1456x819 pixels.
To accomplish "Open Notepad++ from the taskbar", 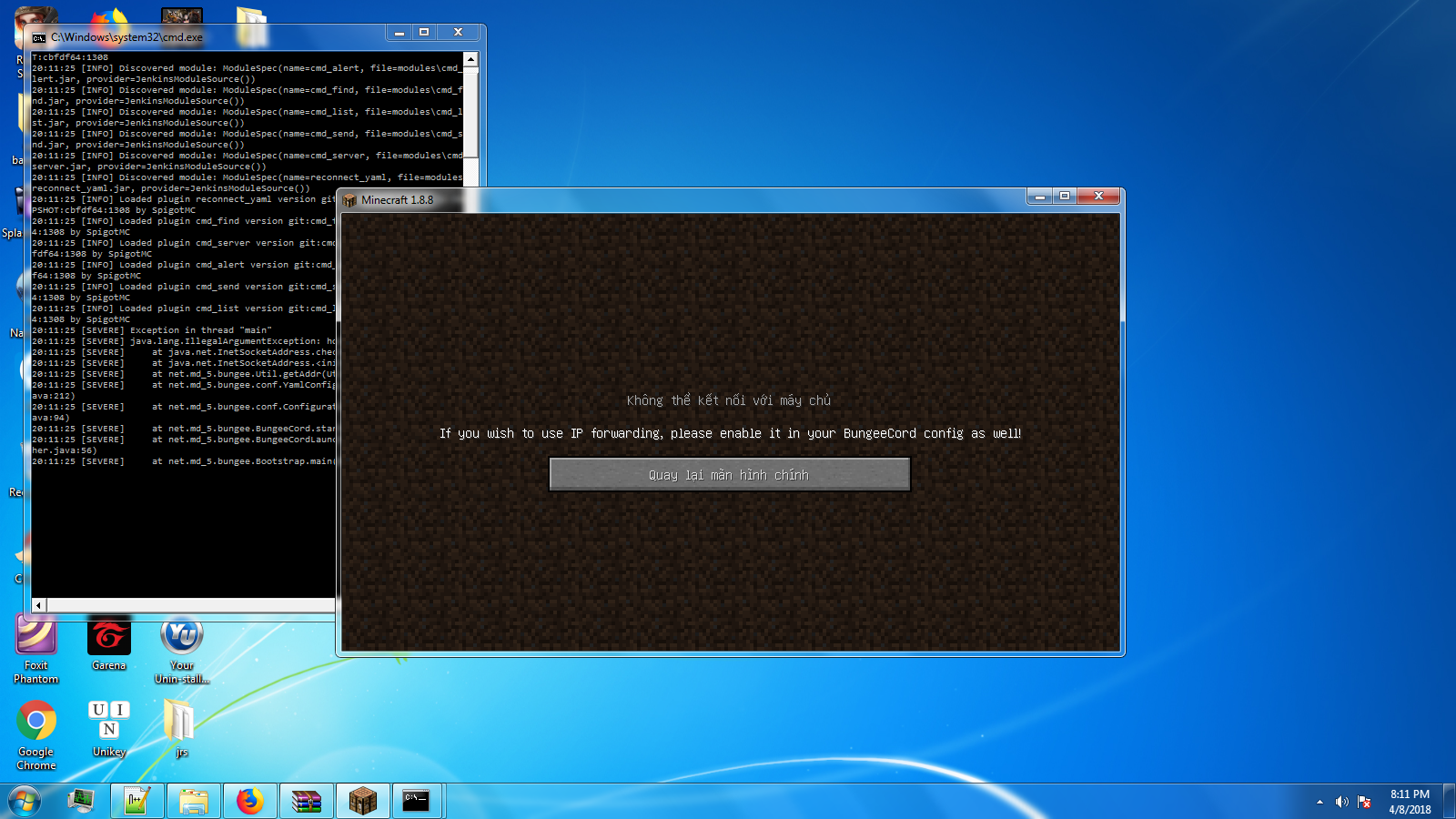I will click(x=137, y=801).
